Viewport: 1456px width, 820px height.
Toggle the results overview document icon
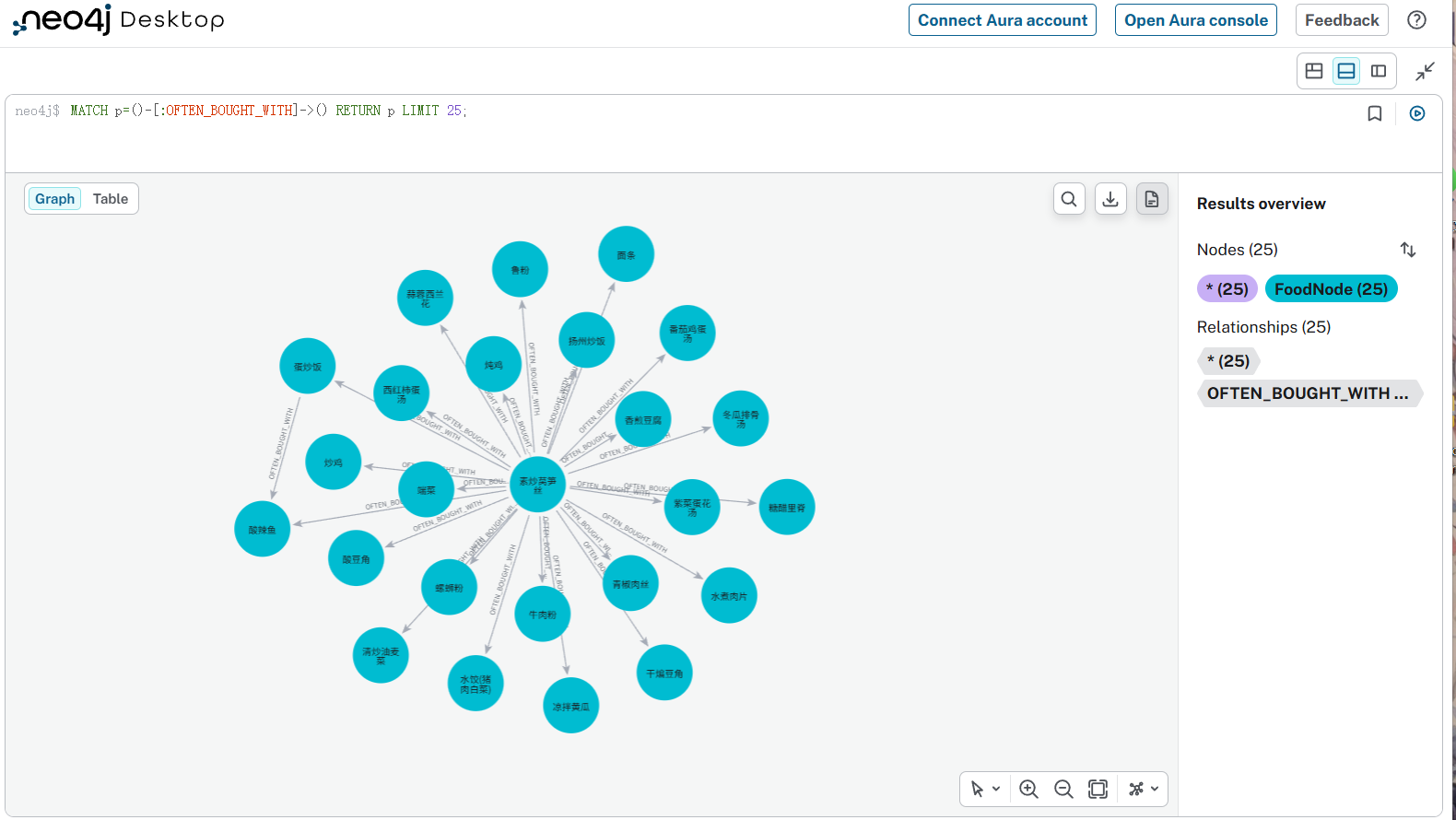pos(1152,199)
